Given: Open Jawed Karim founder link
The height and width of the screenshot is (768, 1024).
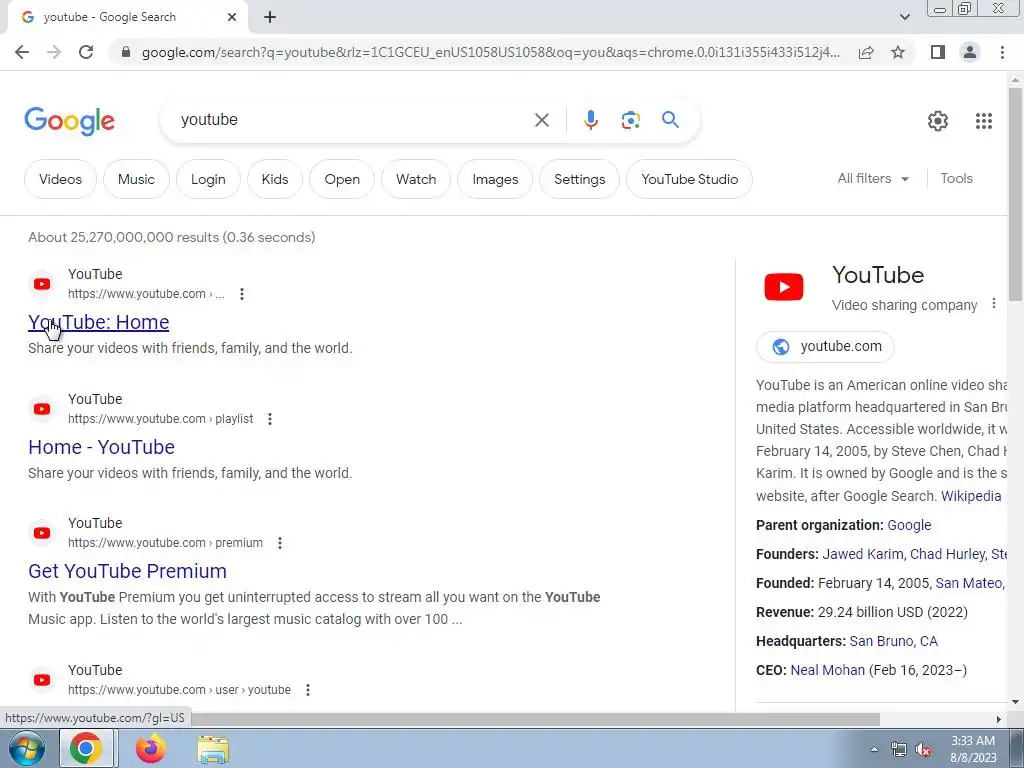Looking at the screenshot, I should click(x=862, y=554).
